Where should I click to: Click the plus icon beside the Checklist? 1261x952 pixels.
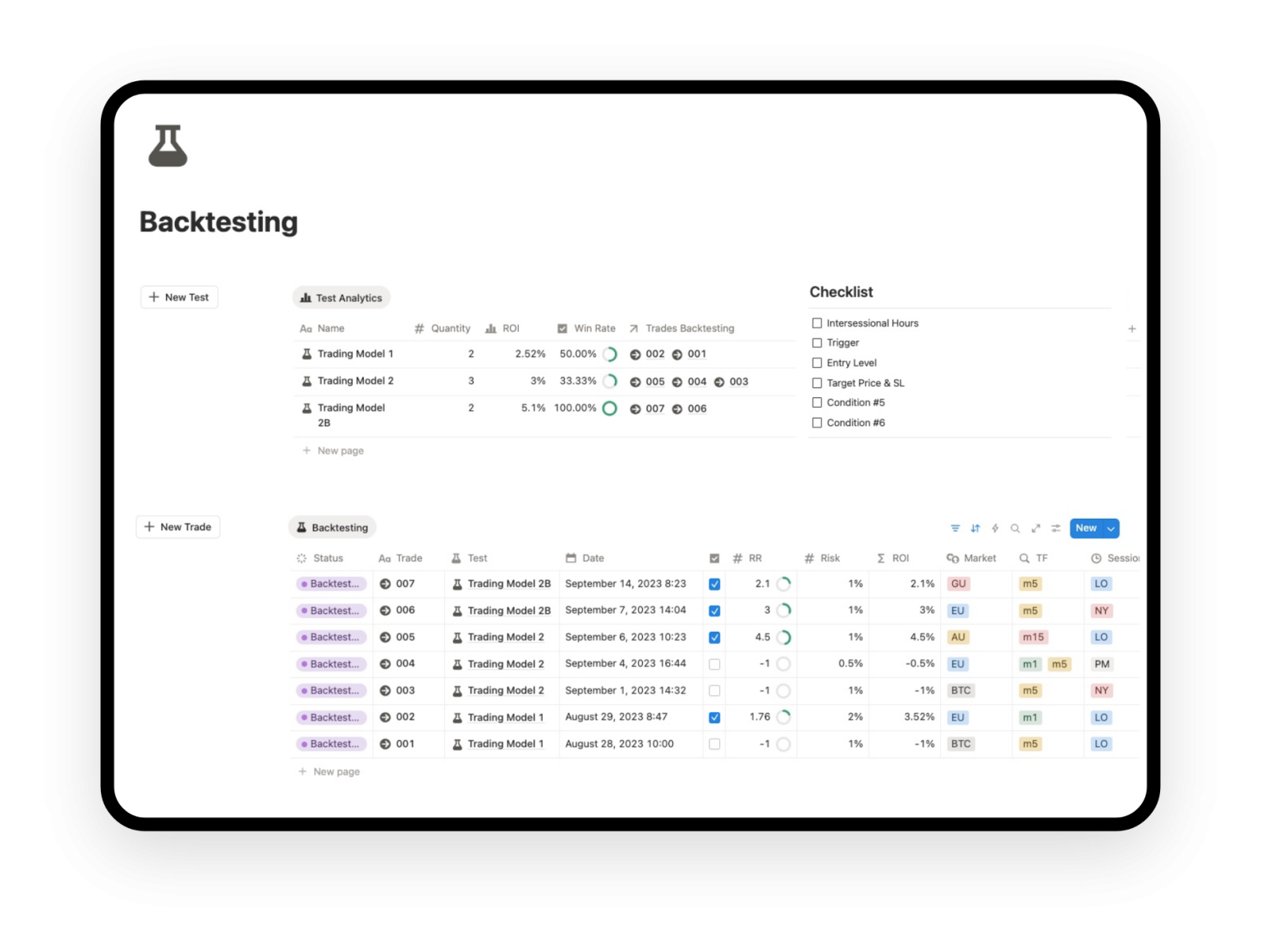point(1132,328)
